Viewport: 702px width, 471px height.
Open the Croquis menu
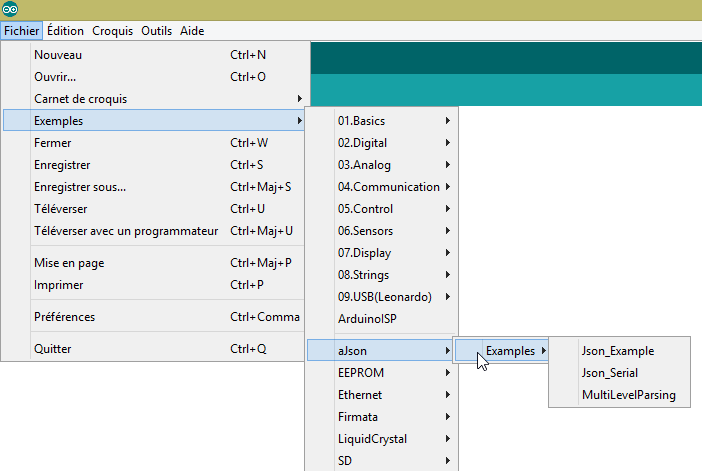click(112, 31)
